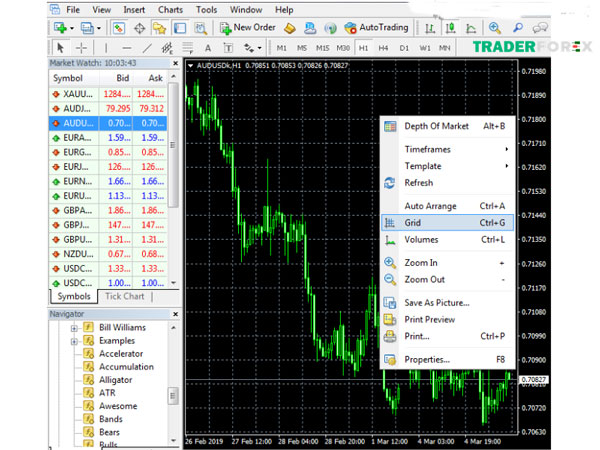
Task: Select the AUDJ... row in Market Watch
Action: click(108, 109)
